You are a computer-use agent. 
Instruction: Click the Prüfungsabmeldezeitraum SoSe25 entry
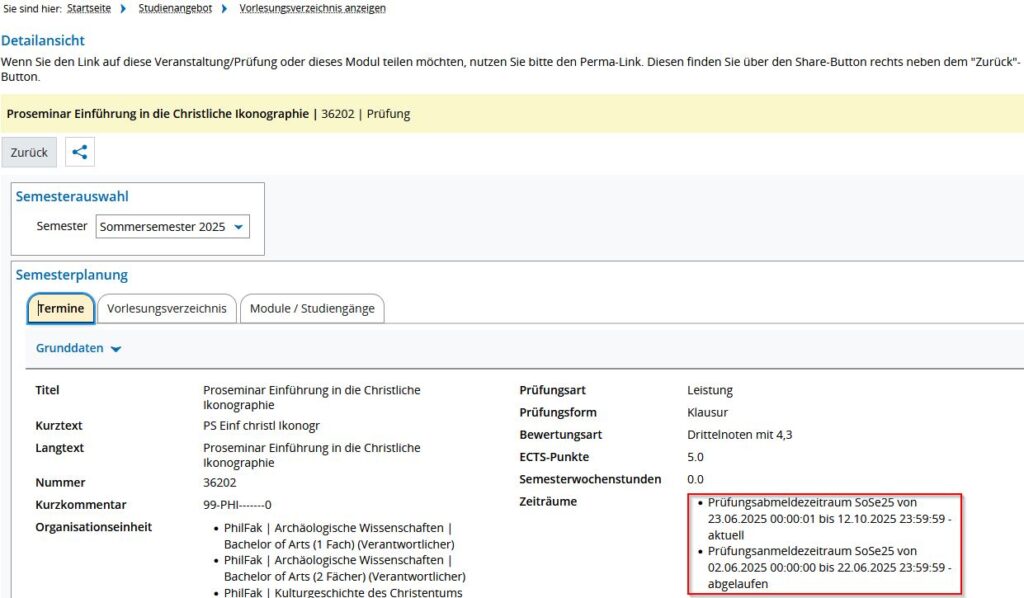[x=829, y=519]
